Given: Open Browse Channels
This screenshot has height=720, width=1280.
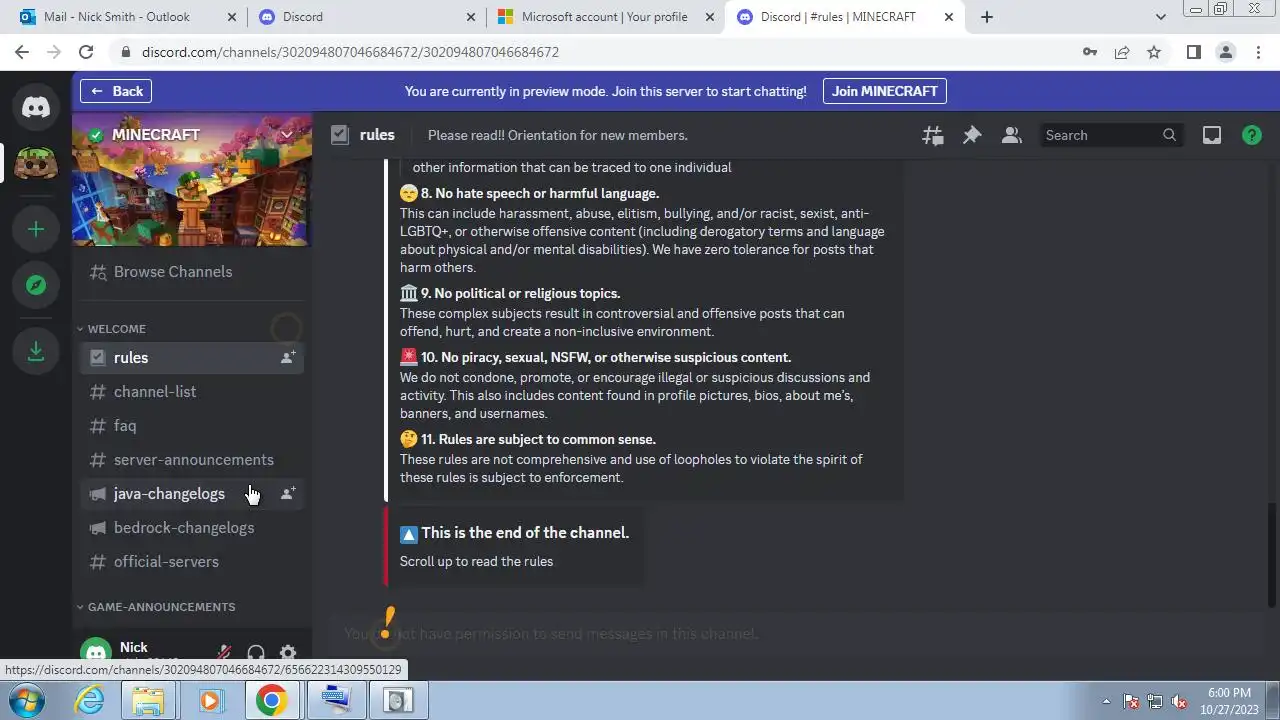Looking at the screenshot, I should (x=192, y=271).
